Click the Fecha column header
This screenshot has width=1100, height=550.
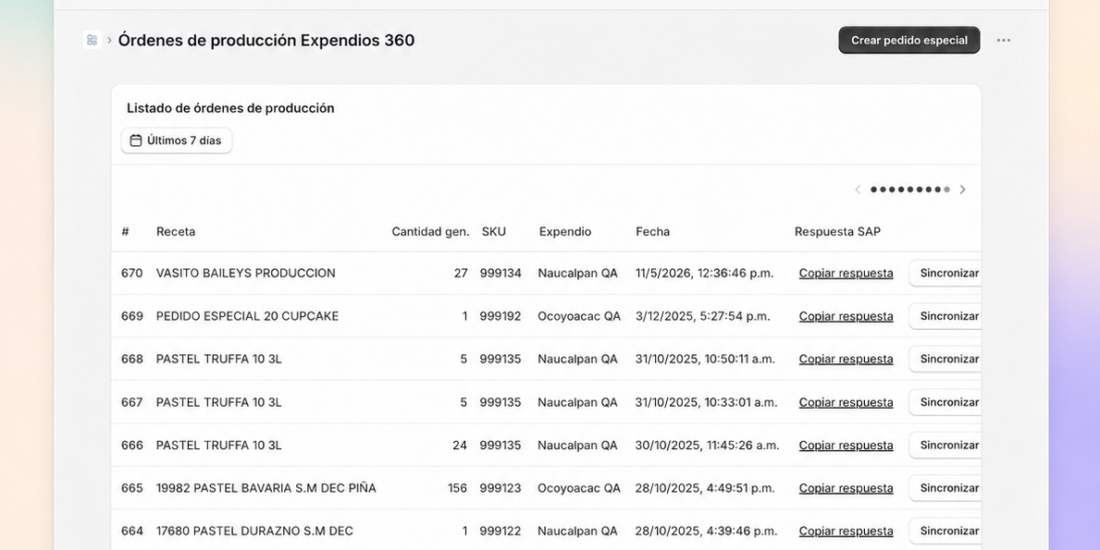click(652, 232)
